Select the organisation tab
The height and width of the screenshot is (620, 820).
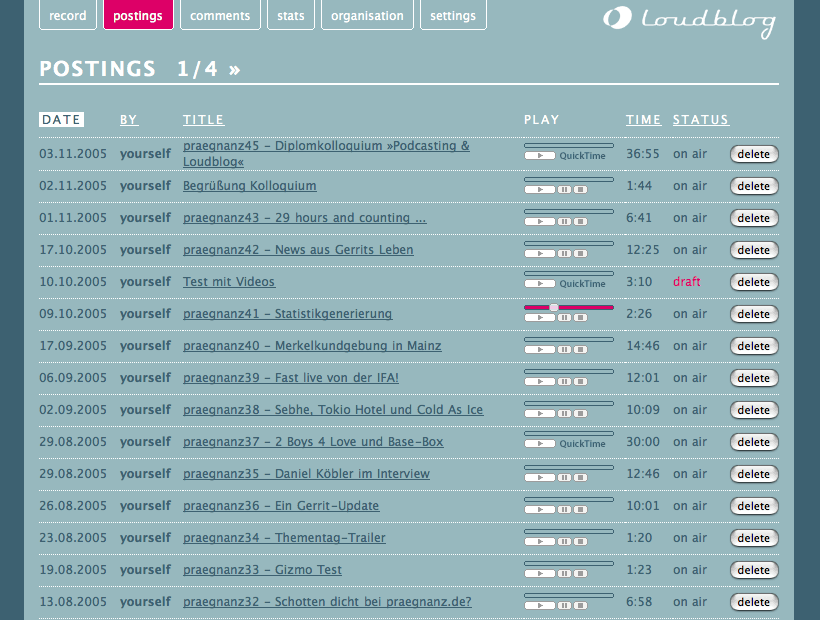(x=367, y=15)
